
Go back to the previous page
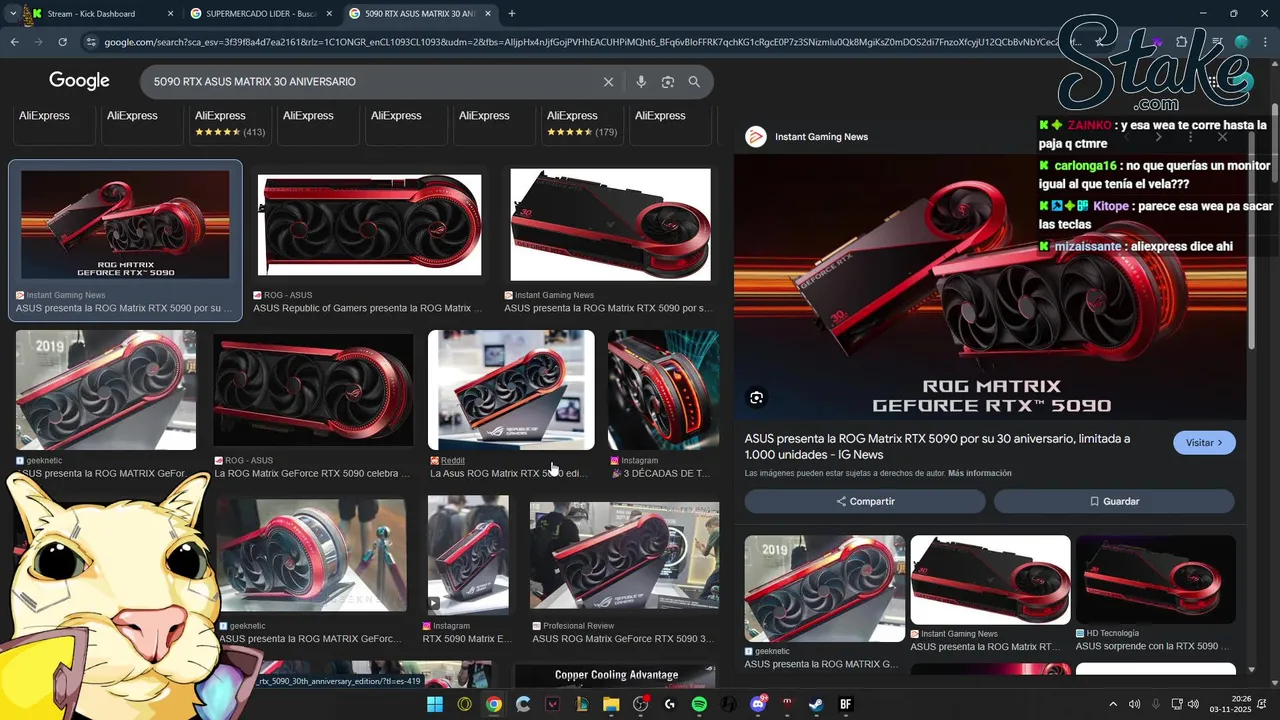point(14,42)
